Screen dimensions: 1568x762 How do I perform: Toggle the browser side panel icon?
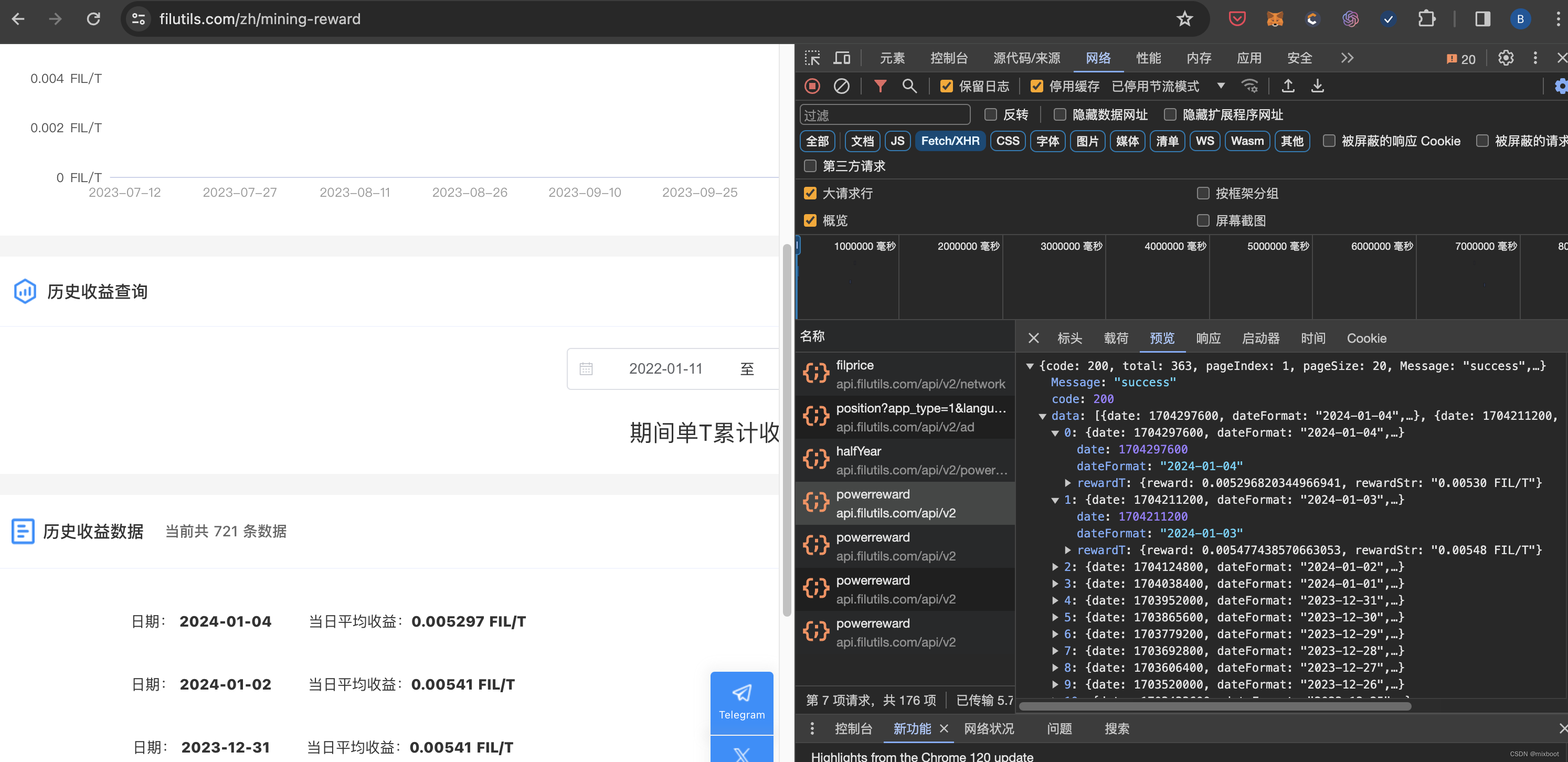click(x=1483, y=19)
